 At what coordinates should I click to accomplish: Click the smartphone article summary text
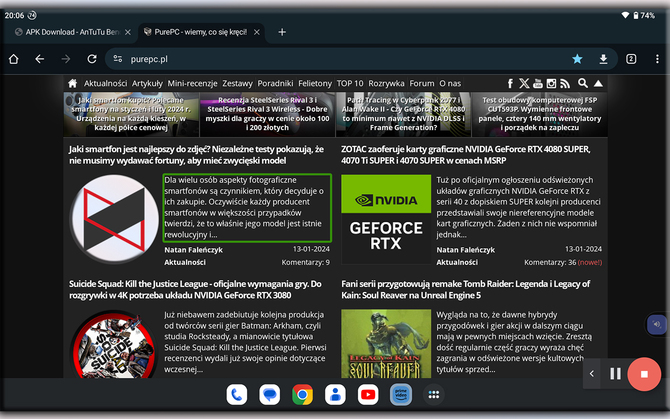tap(247, 208)
